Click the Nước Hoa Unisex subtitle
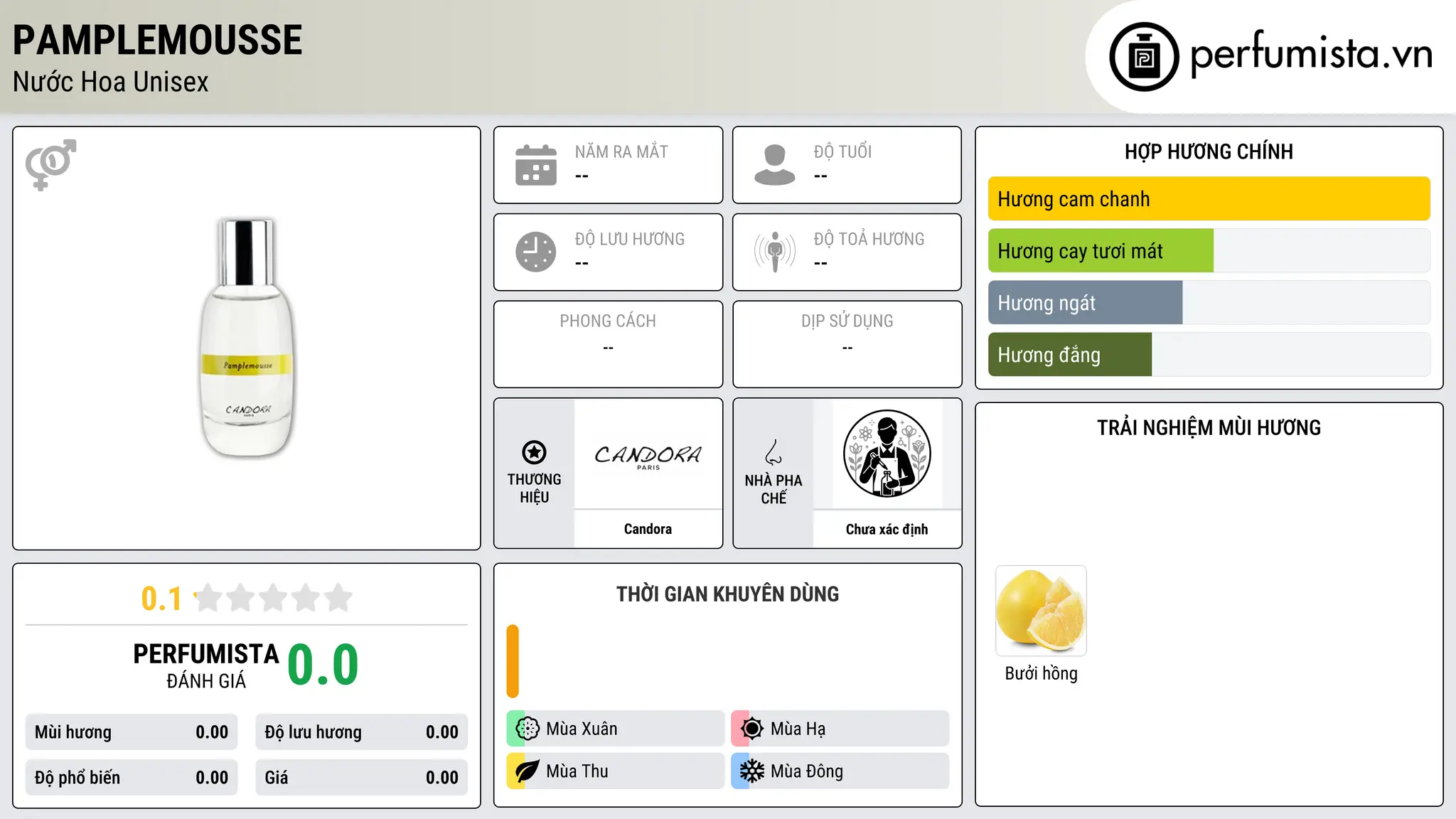The image size is (1456, 819). pyautogui.click(x=111, y=82)
